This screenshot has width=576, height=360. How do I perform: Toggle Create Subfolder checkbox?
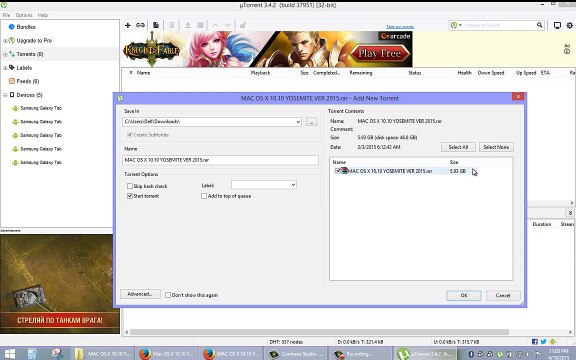[130, 135]
